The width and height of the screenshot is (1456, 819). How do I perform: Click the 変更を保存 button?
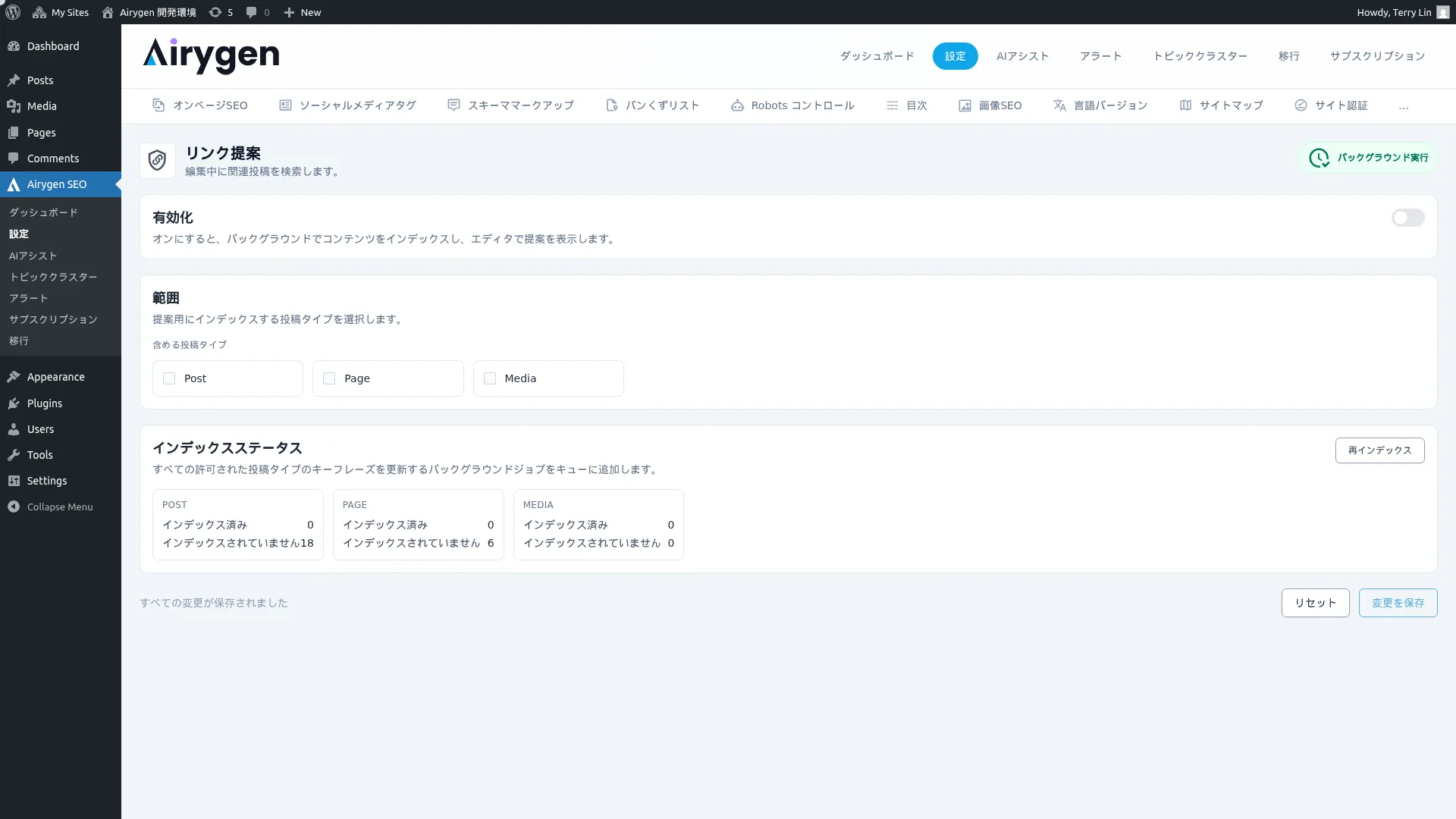pos(1398,603)
